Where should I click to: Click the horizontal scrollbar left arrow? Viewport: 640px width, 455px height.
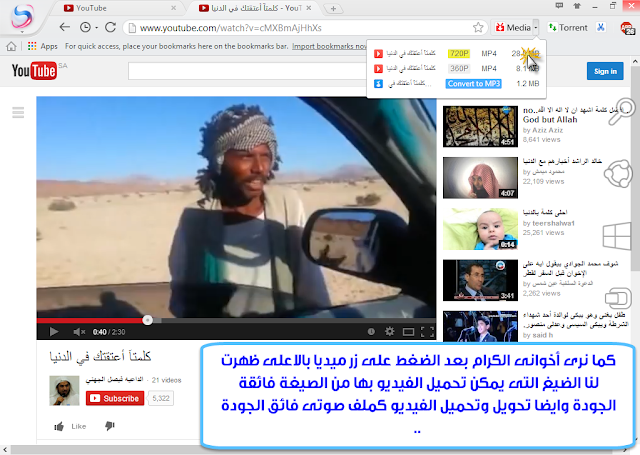tap(4, 450)
